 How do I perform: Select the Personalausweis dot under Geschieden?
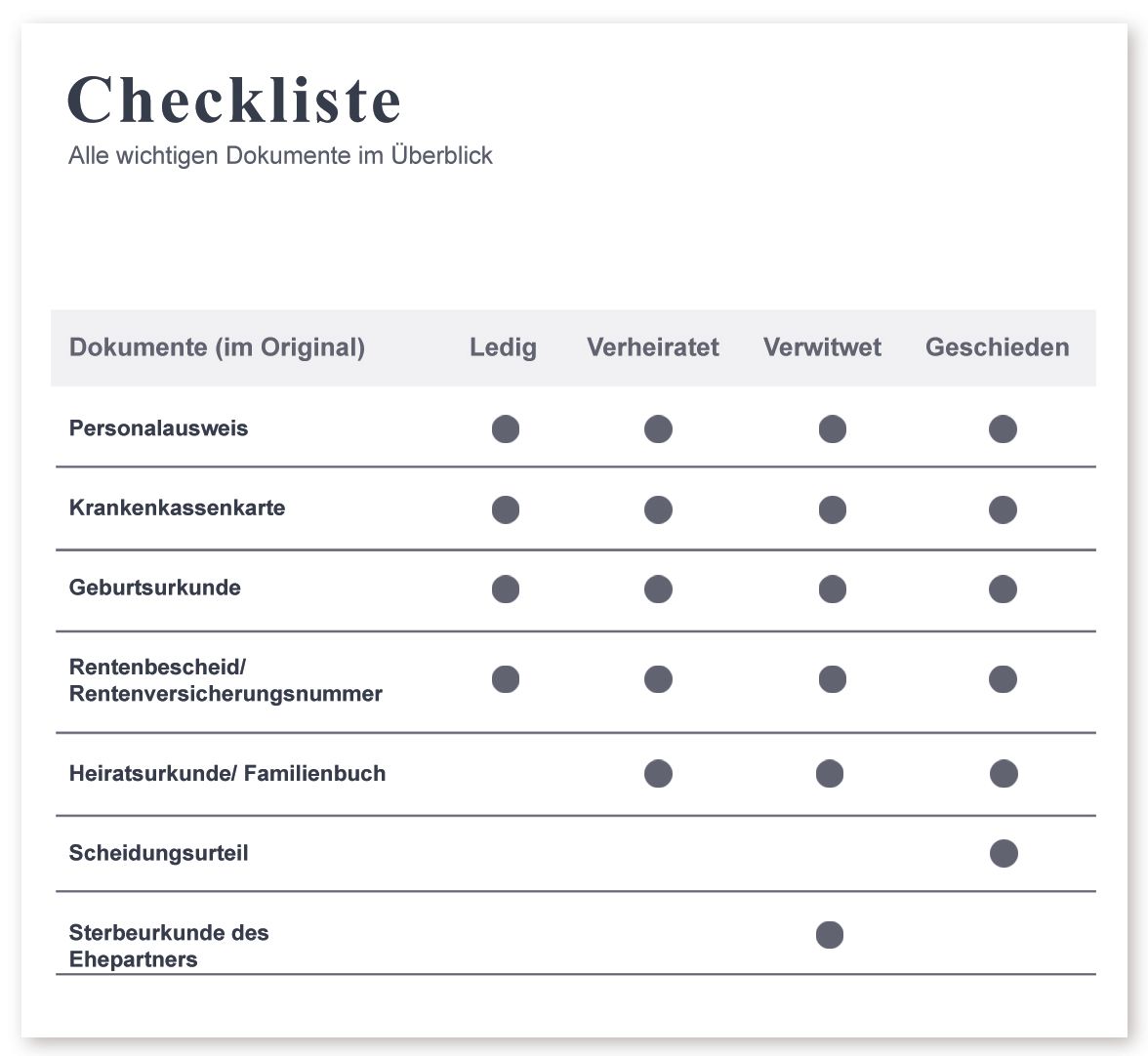(1003, 428)
